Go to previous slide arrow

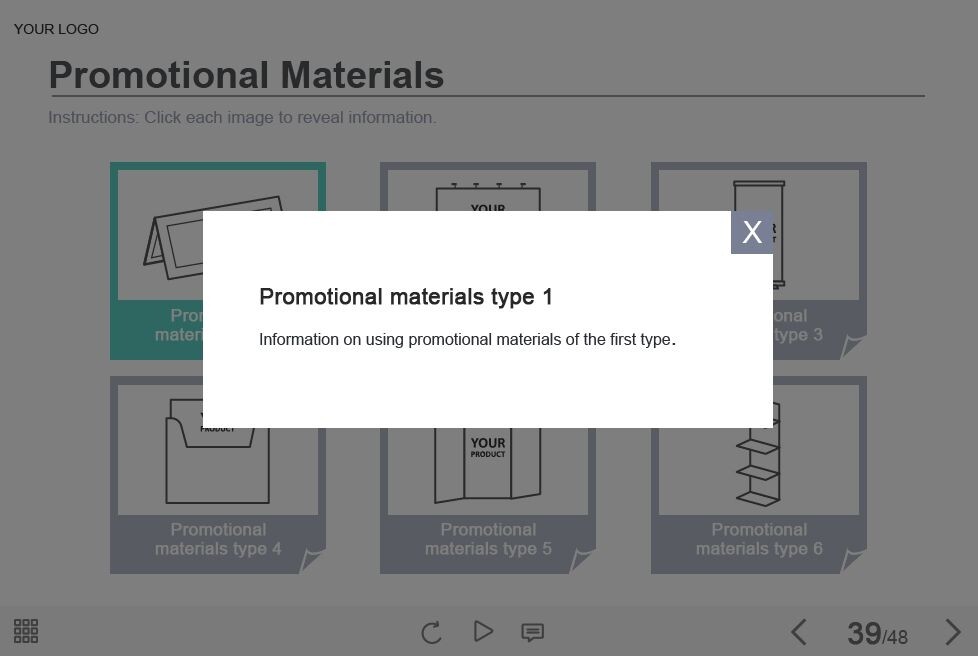pos(798,632)
